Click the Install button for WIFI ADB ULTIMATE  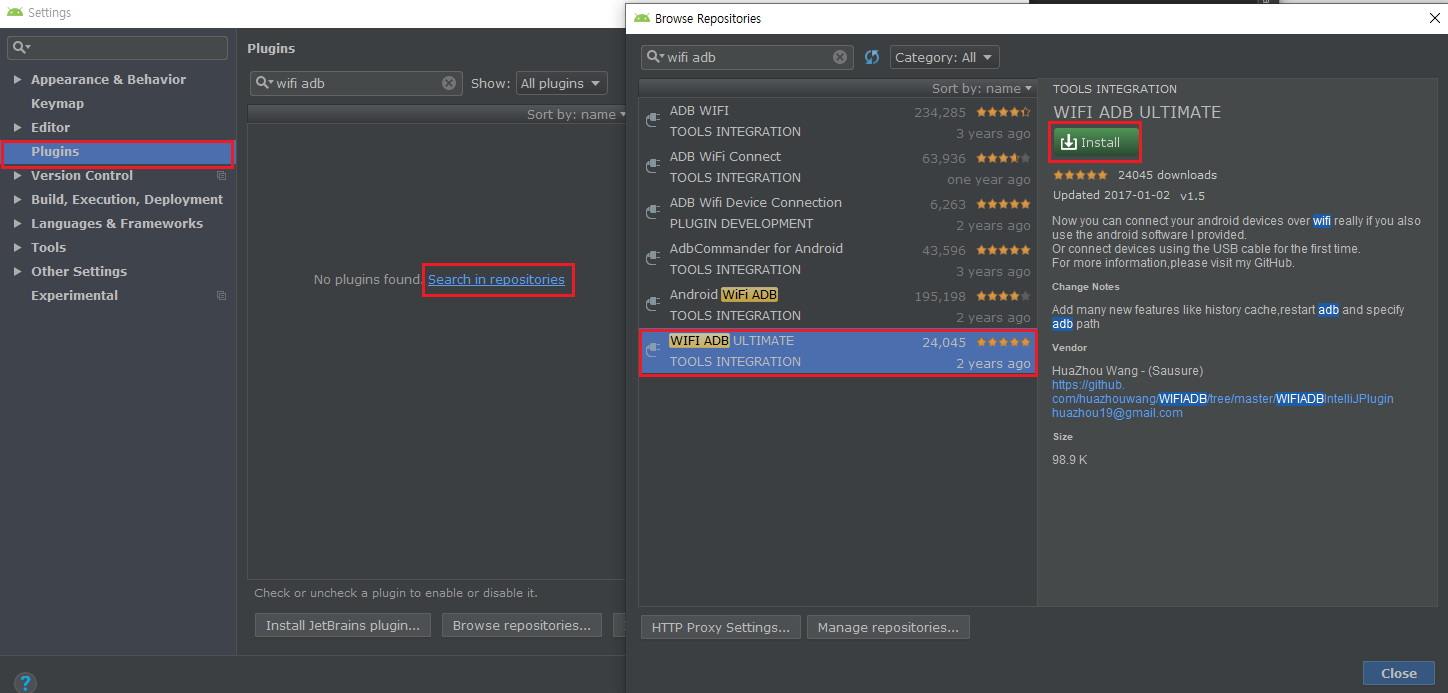[x=1096, y=142]
